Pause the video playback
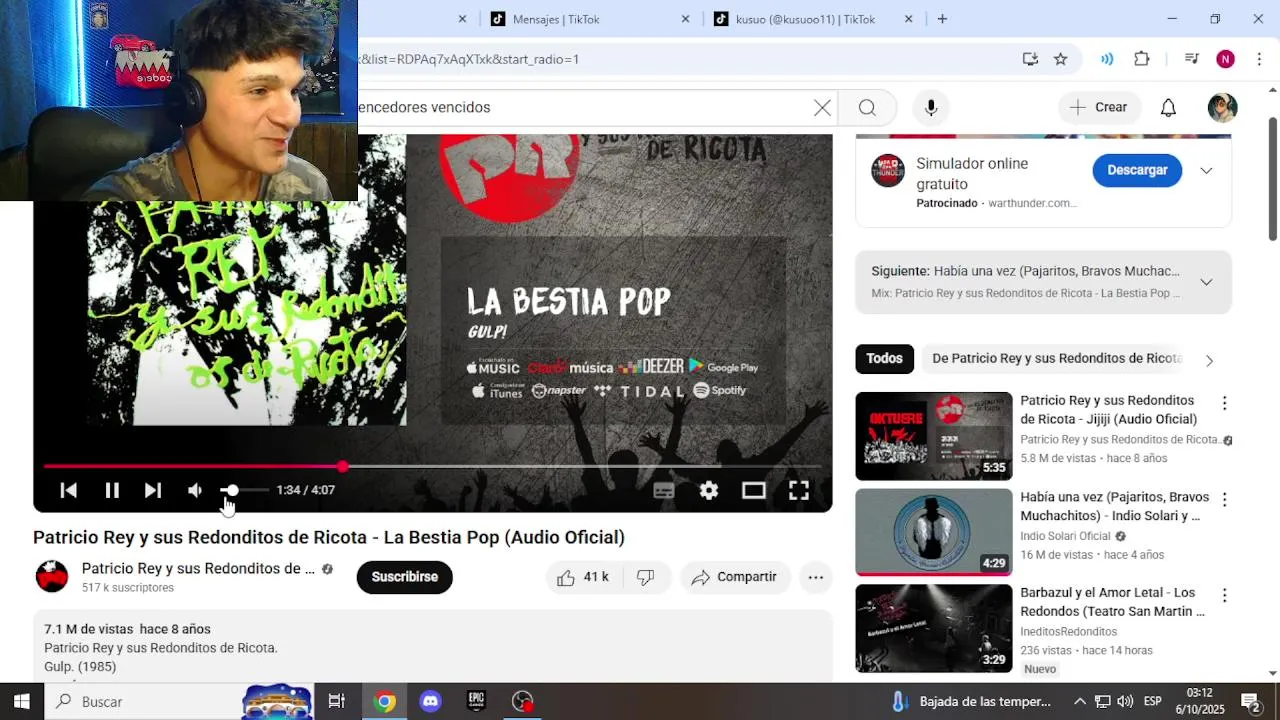The height and width of the screenshot is (720, 1280). [x=112, y=490]
